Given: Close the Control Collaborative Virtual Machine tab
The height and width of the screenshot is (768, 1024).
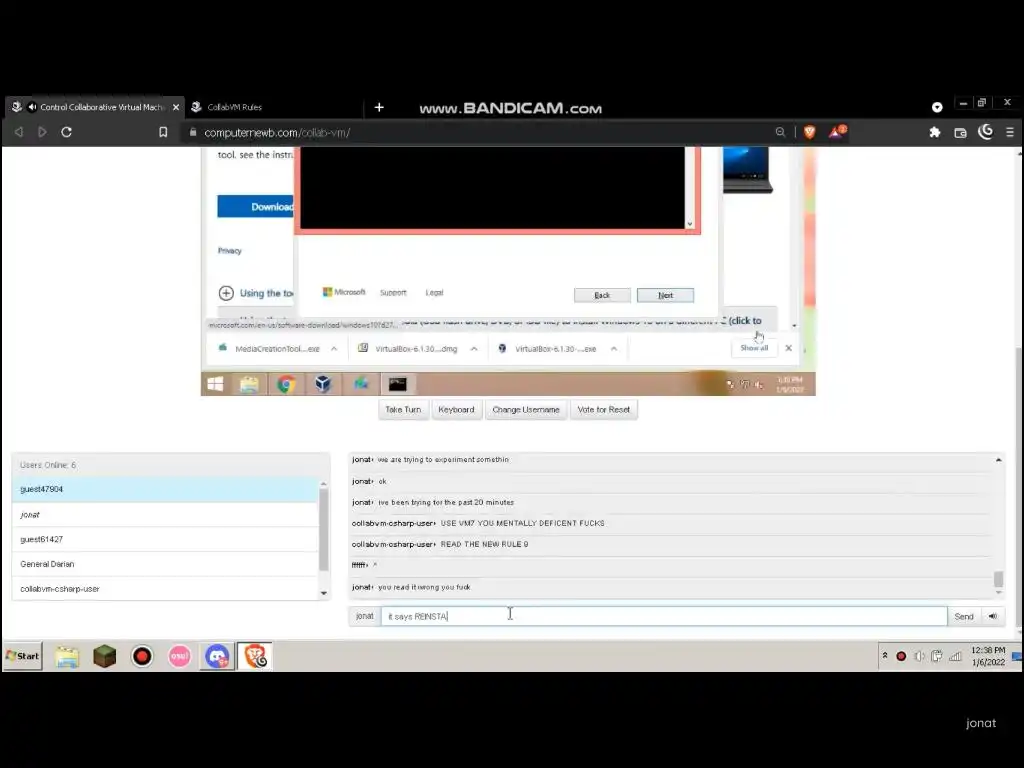Looking at the screenshot, I should (x=176, y=107).
